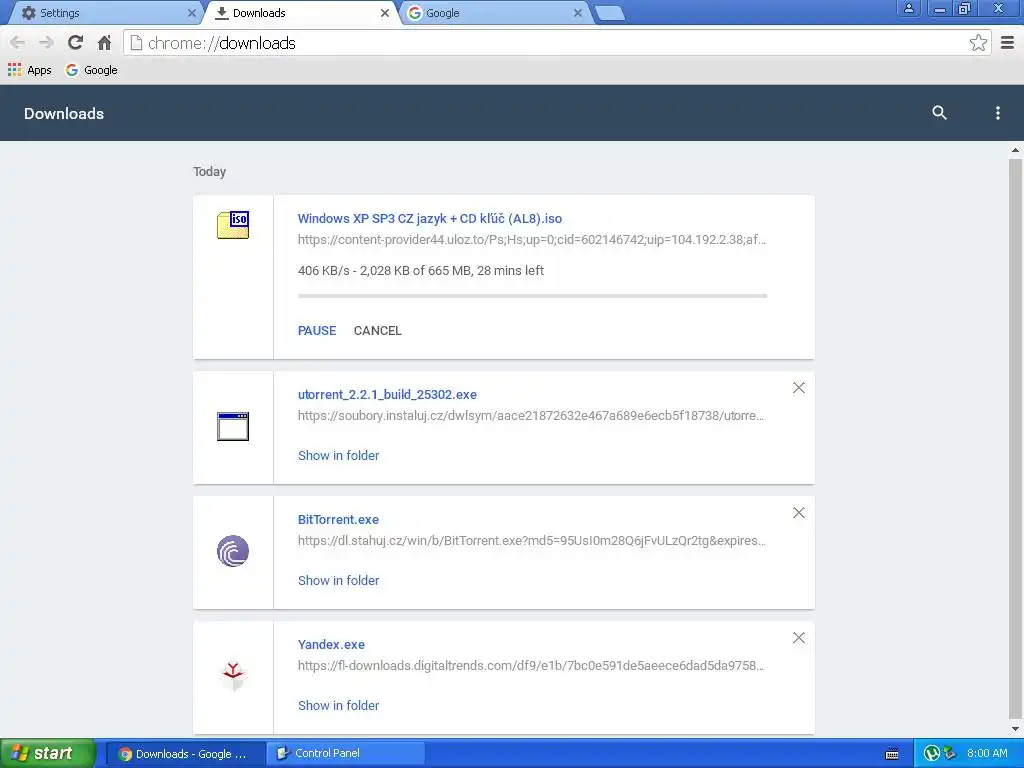The height and width of the screenshot is (768, 1024).
Task: Click the page scrollbar up arrow
Action: point(1015,150)
